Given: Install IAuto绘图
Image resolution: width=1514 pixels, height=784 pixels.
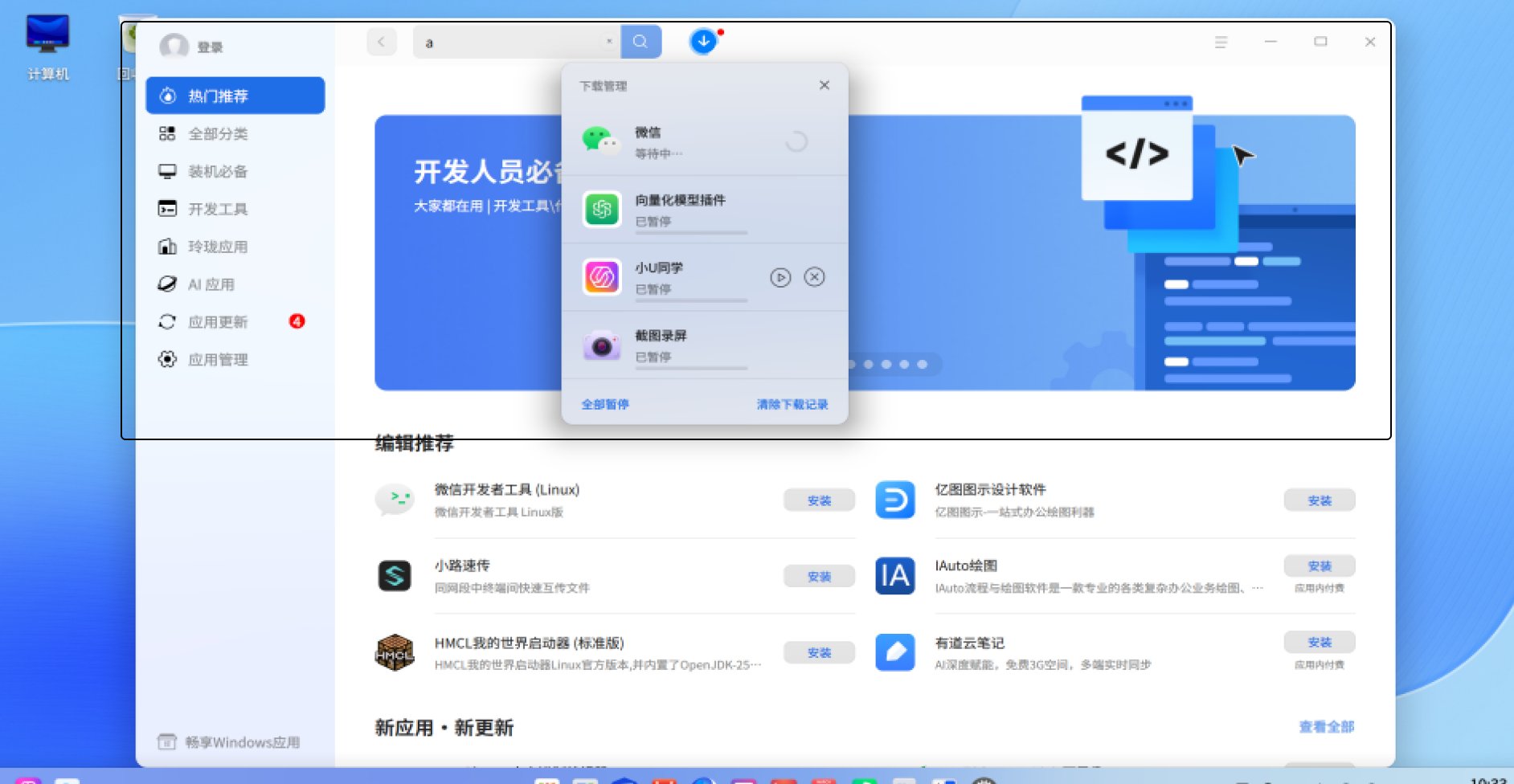Looking at the screenshot, I should coord(1320,566).
